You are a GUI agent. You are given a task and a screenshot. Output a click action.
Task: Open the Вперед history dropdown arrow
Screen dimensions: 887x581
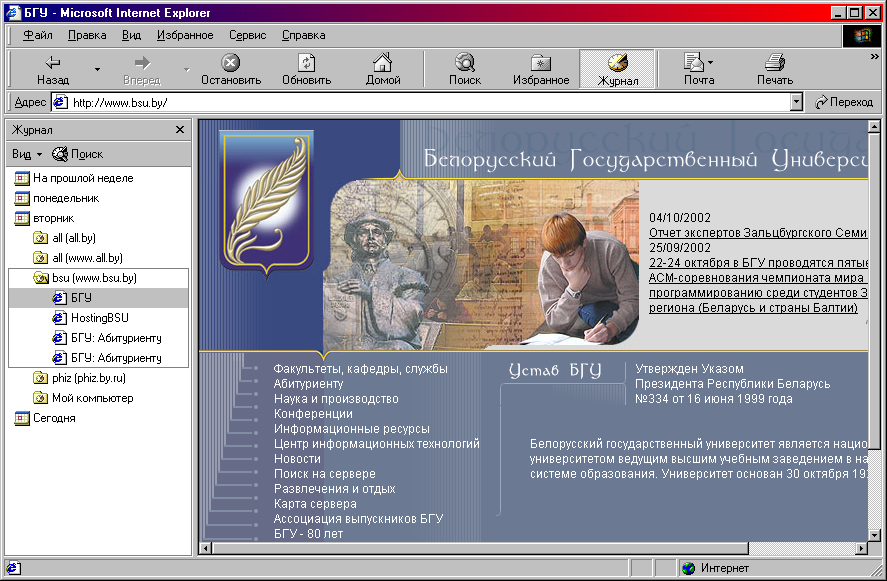[187, 70]
